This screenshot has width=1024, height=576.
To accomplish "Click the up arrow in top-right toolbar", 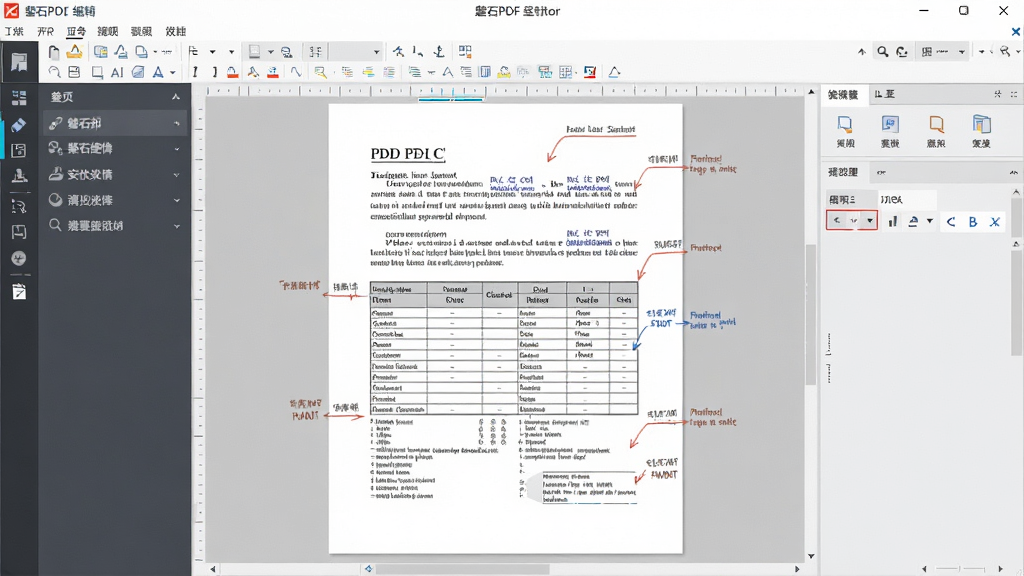I will point(862,52).
